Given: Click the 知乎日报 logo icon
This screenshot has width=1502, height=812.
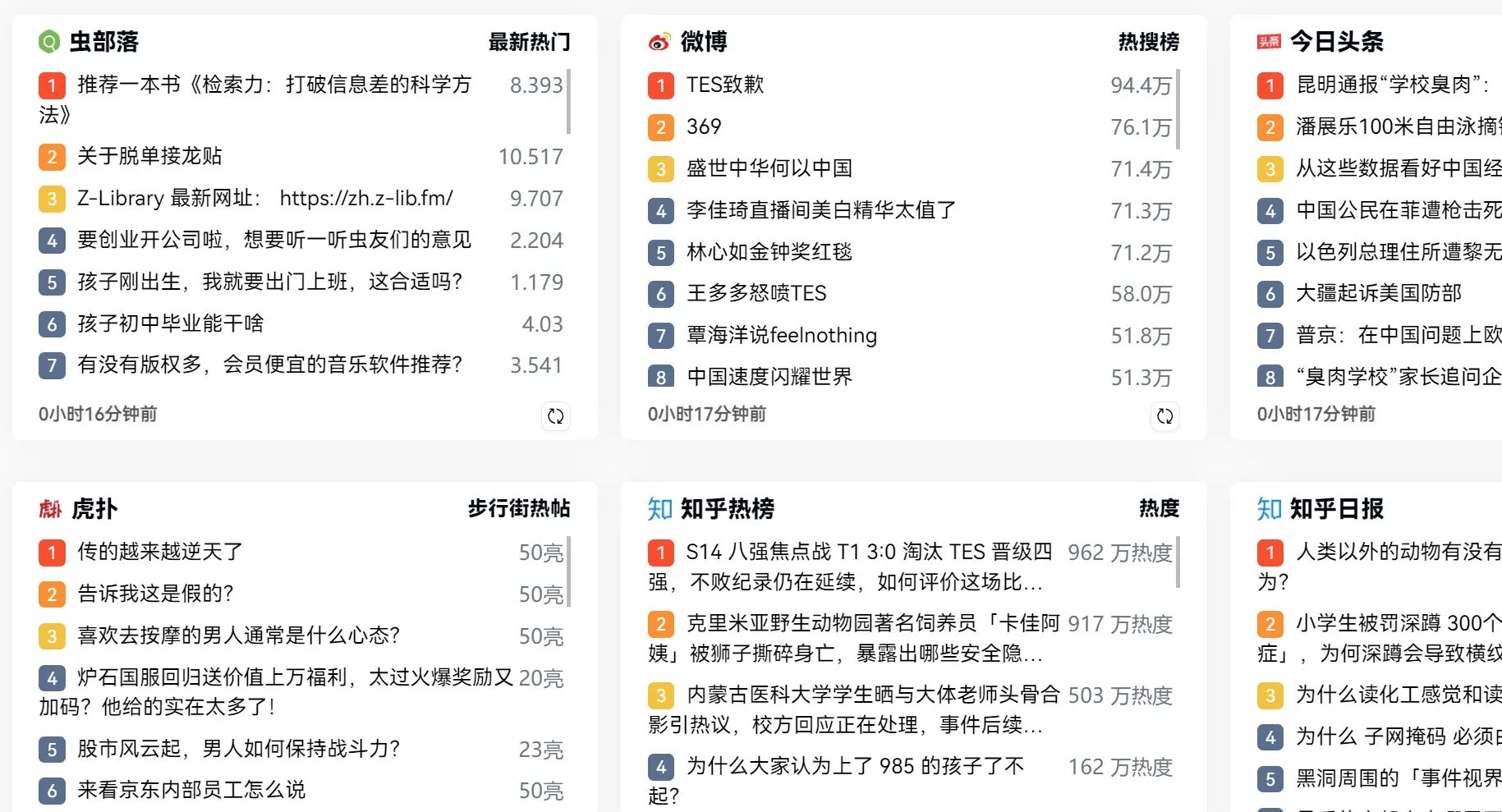Looking at the screenshot, I should [x=1269, y=509].
